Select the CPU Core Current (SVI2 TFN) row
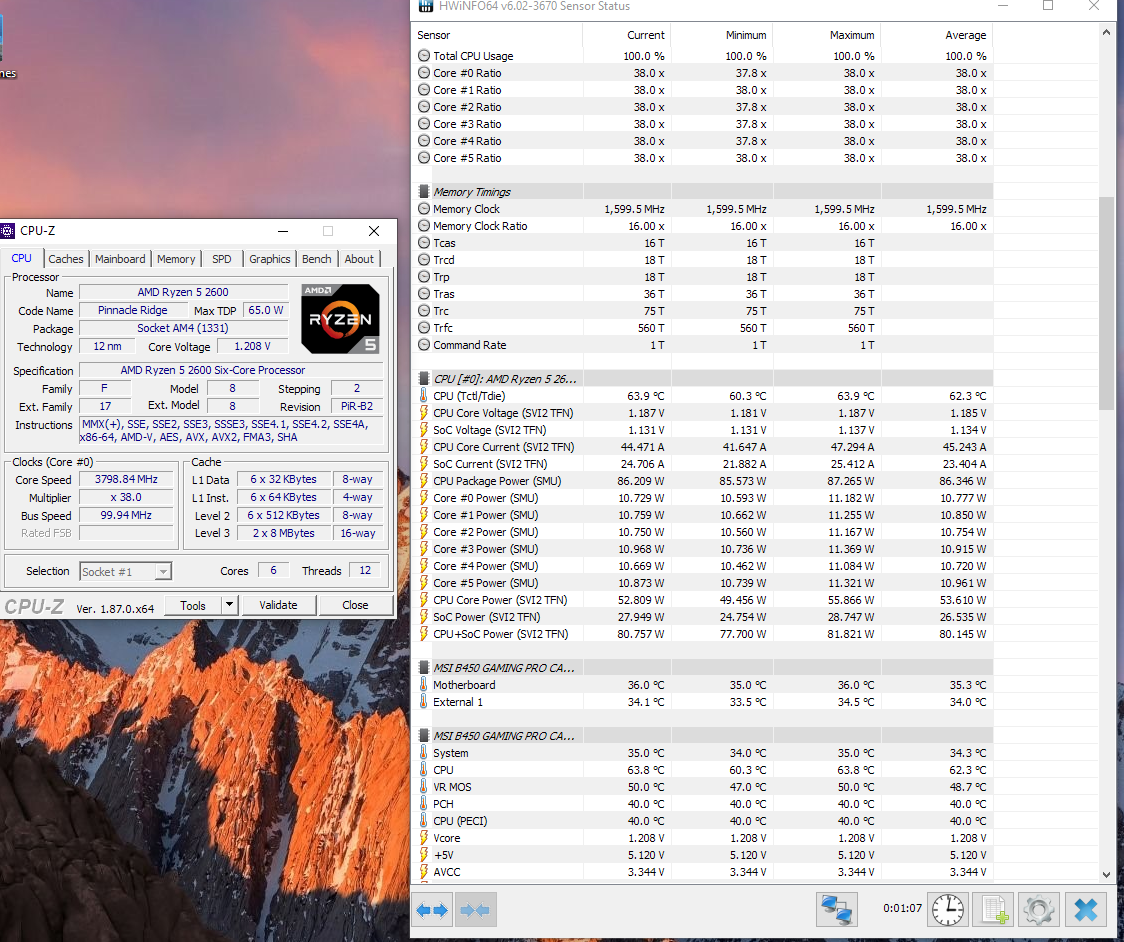This screenshot has height=942, width=1124. tap(702, 447)
